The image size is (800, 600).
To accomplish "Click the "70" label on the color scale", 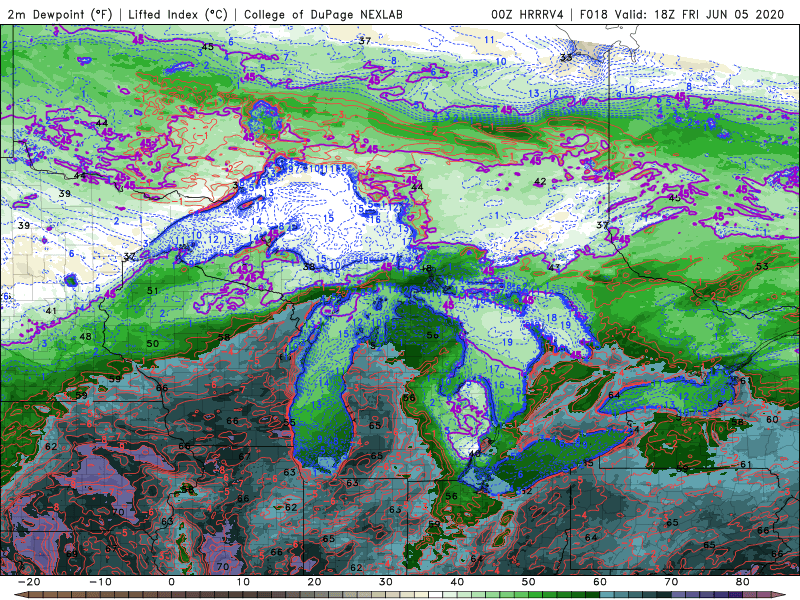I will pos(671,582).
